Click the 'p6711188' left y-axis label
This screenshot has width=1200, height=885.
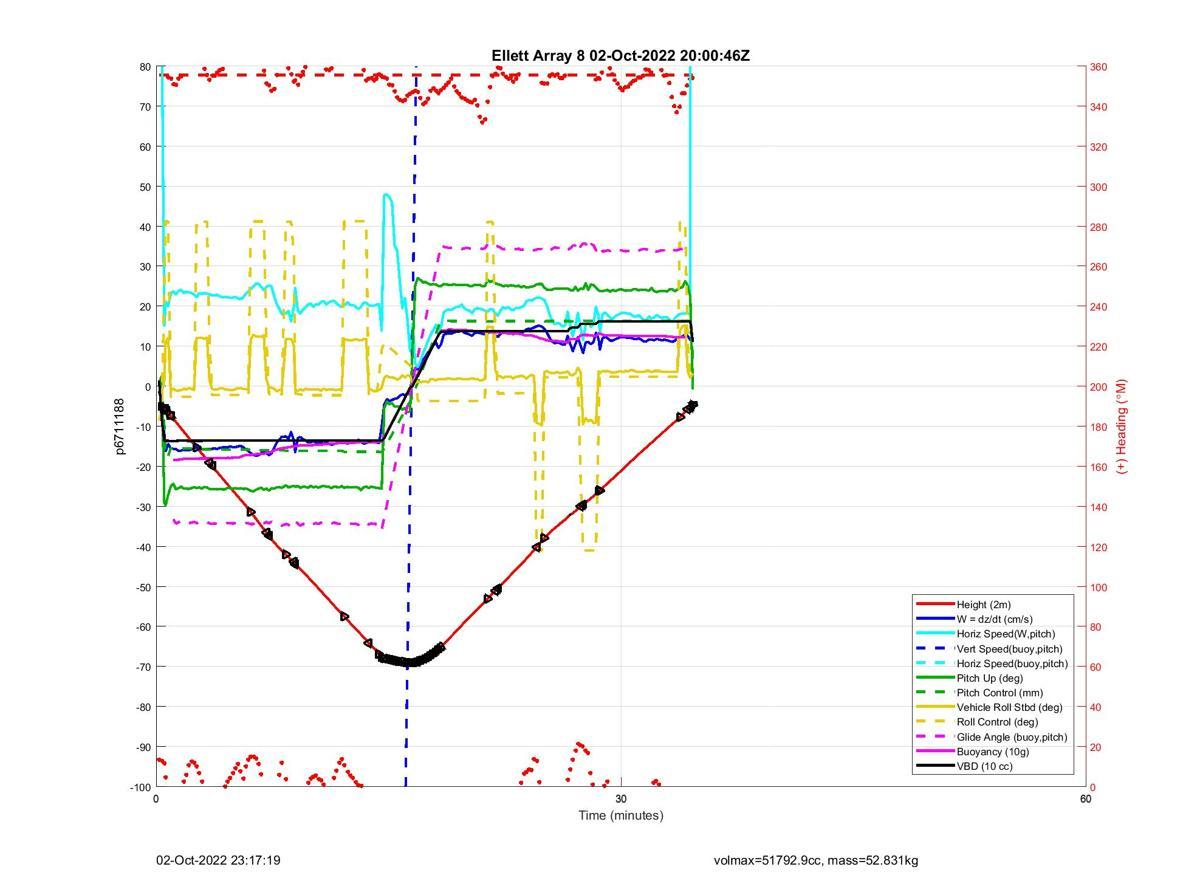point(119,426)
